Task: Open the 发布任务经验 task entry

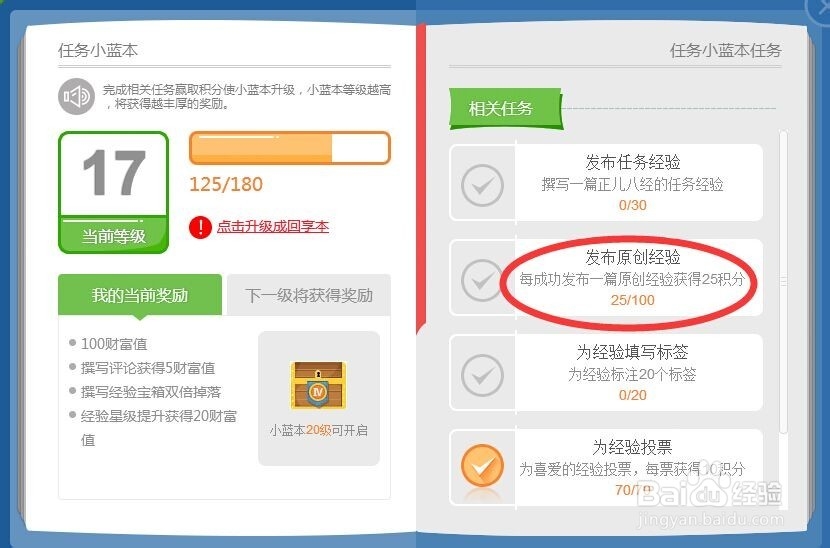Action: tap(606, 183)
